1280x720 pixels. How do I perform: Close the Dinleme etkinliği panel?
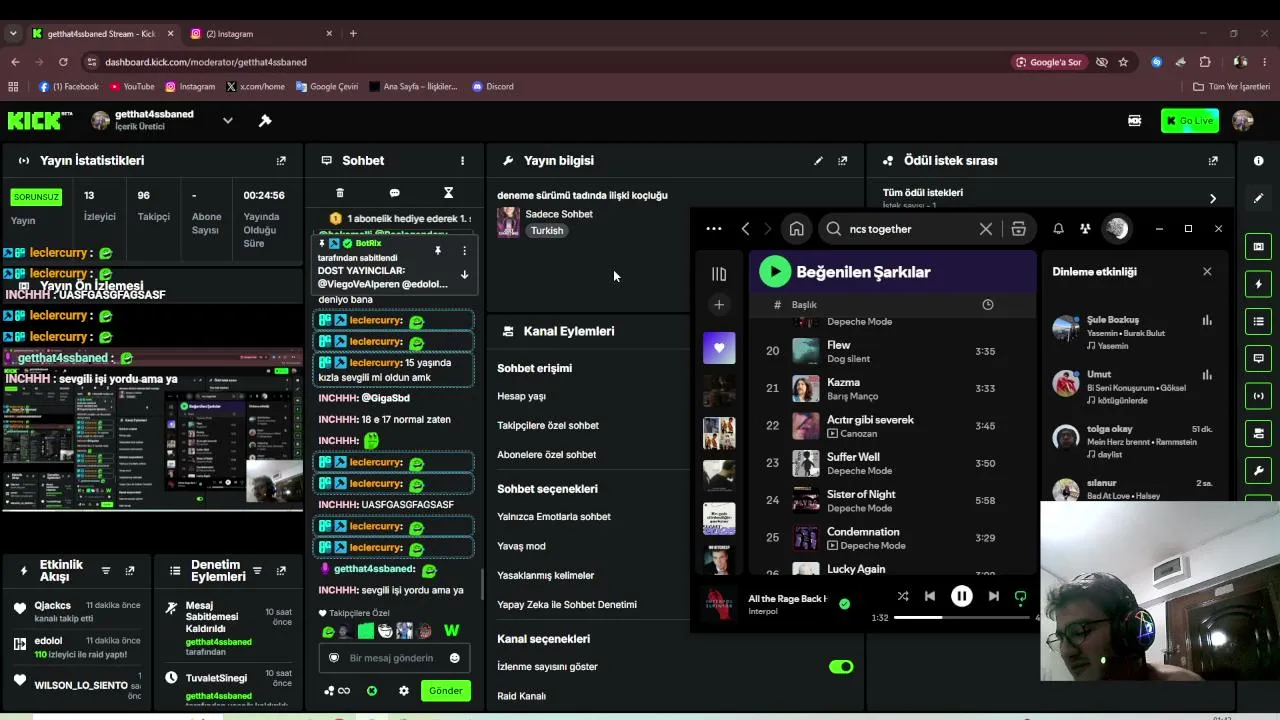pyautogui.click(x=1207, y=271)
